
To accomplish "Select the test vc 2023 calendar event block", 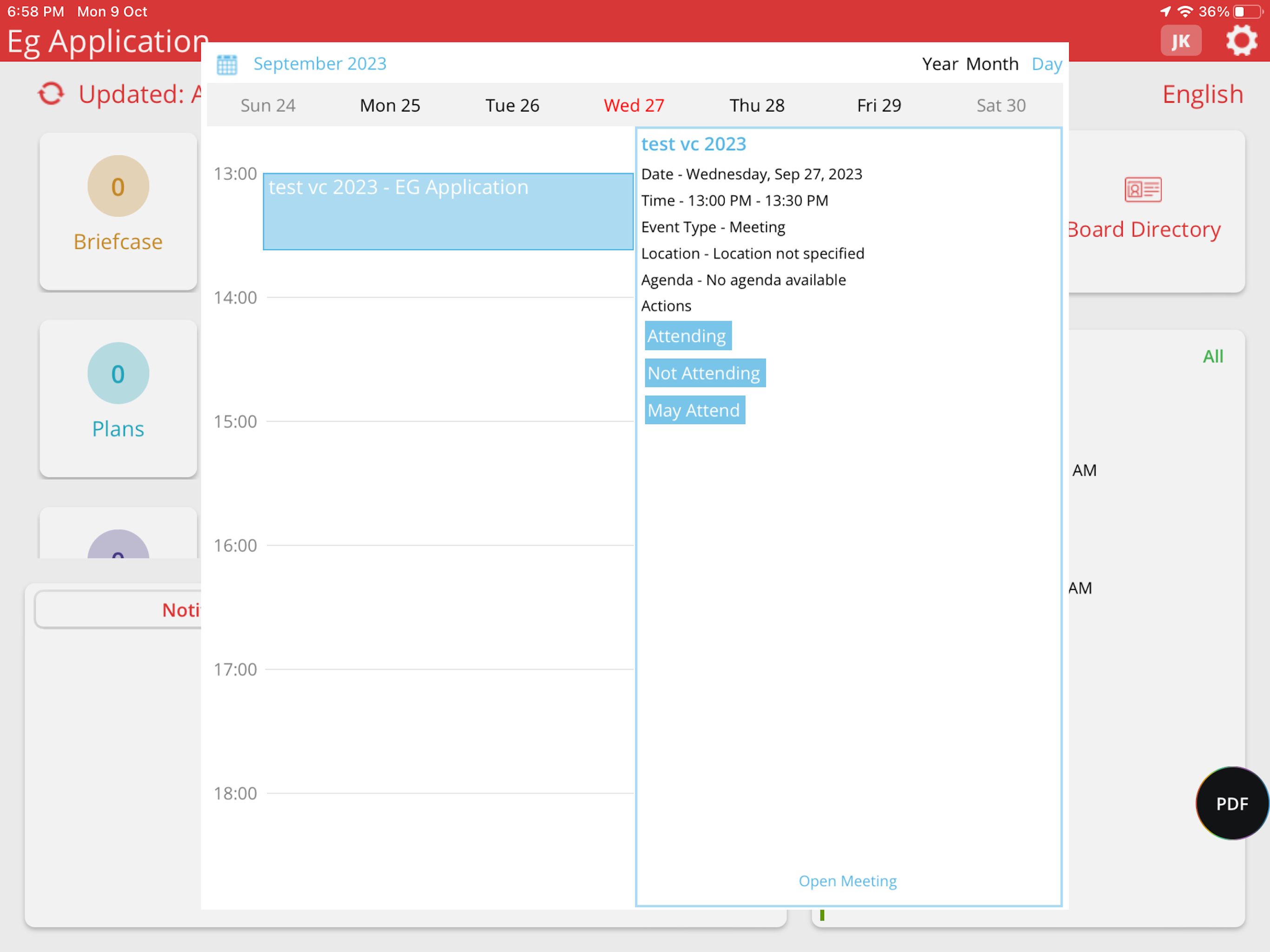I will pos(448,212).
